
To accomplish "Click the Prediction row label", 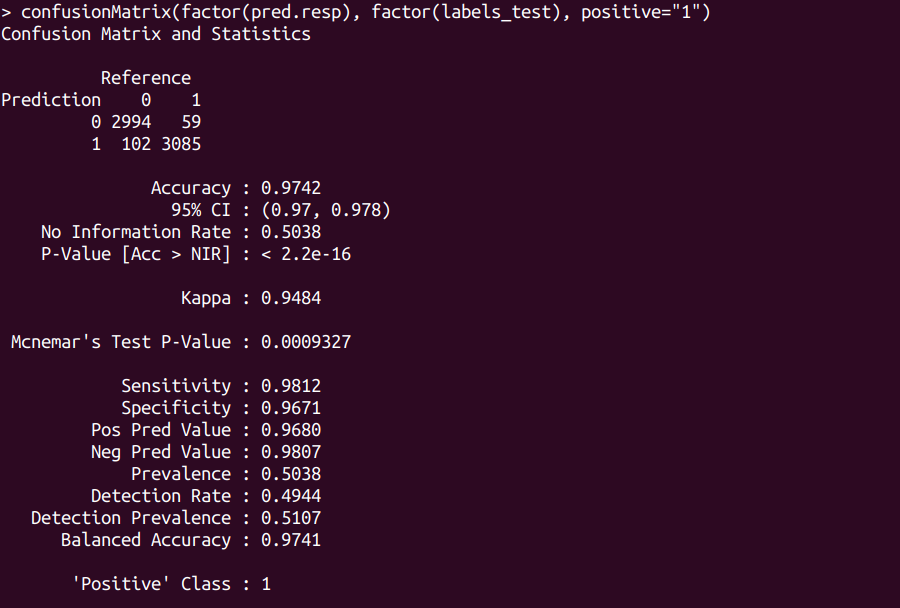I will point(51,100).
